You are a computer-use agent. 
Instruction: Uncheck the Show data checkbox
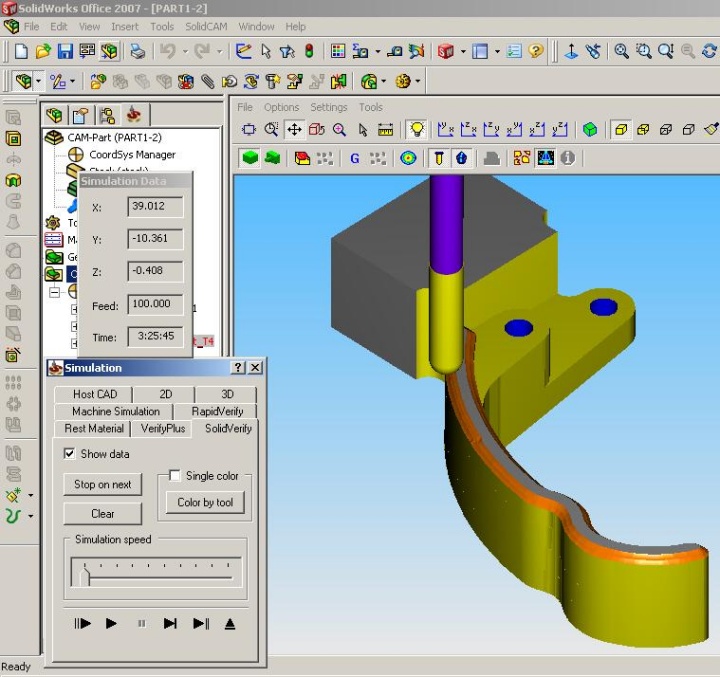pos(69,454)
